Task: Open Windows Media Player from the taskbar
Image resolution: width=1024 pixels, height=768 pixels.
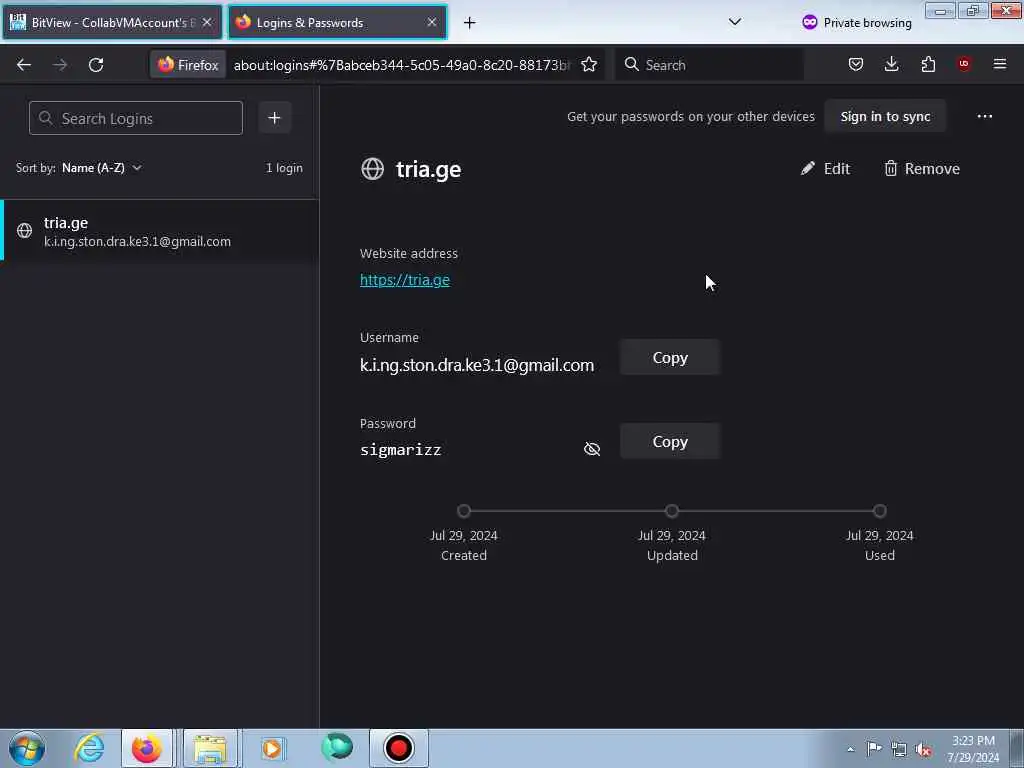Action: click(272, 748)
